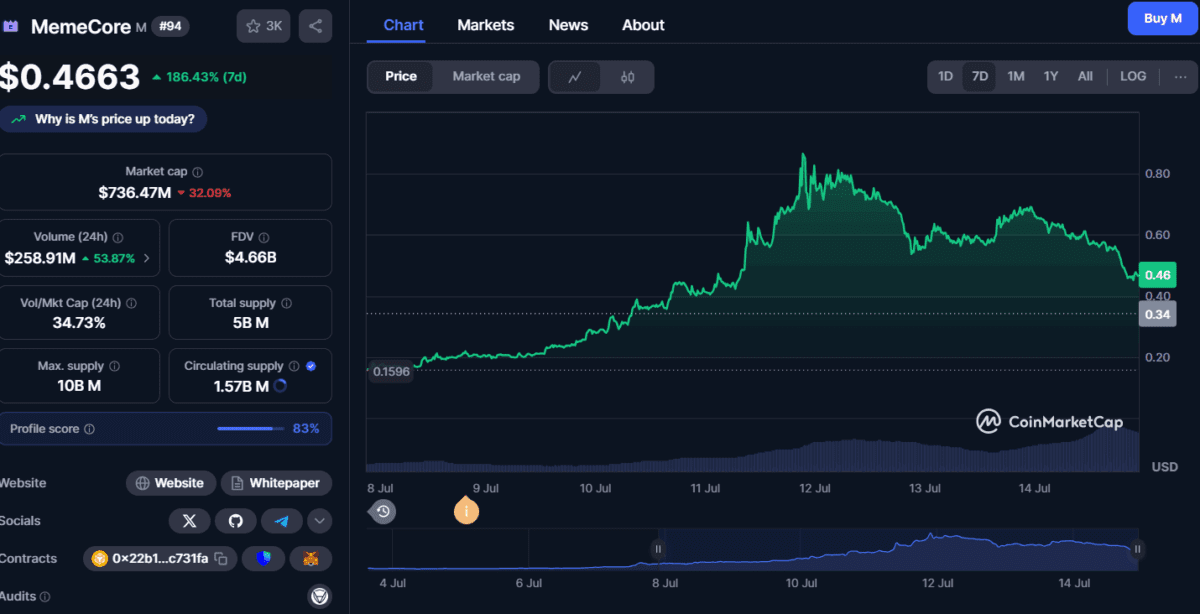
Task: Open the GitHub social link
Action: (x=235, y=521)
